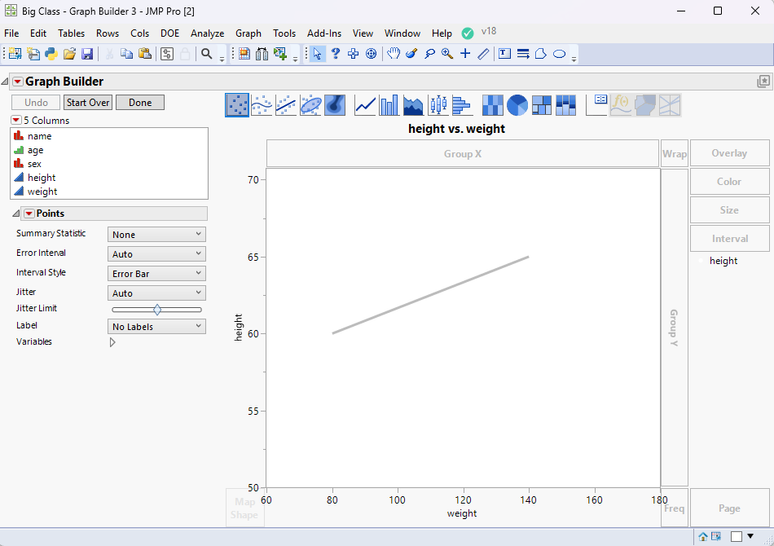Open the Summary Statistic dropdown
Image resolution: width=774 pixels, height=546 pixels.
pos(157,234)
